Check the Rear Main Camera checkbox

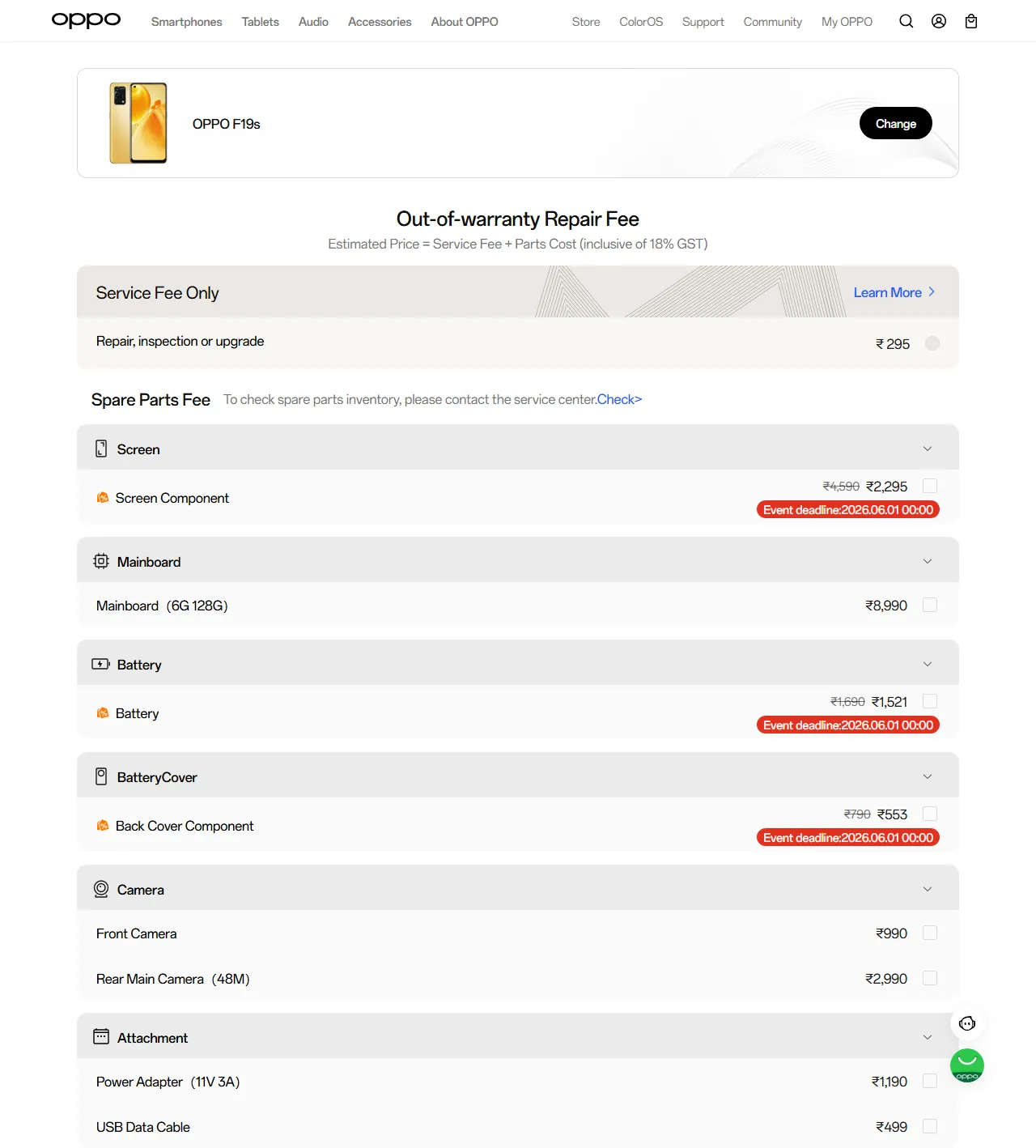coord(930,978)
